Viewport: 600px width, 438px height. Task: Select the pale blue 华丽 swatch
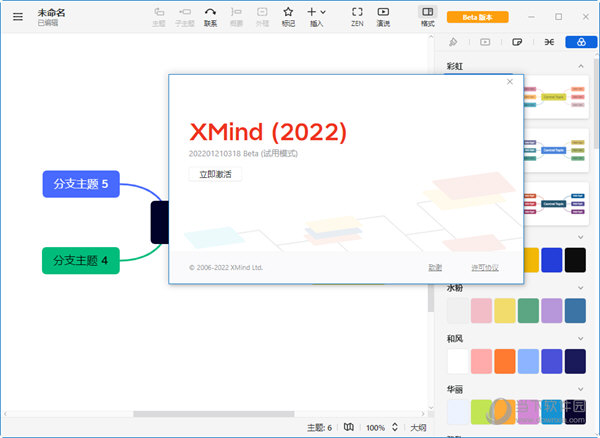458,412
